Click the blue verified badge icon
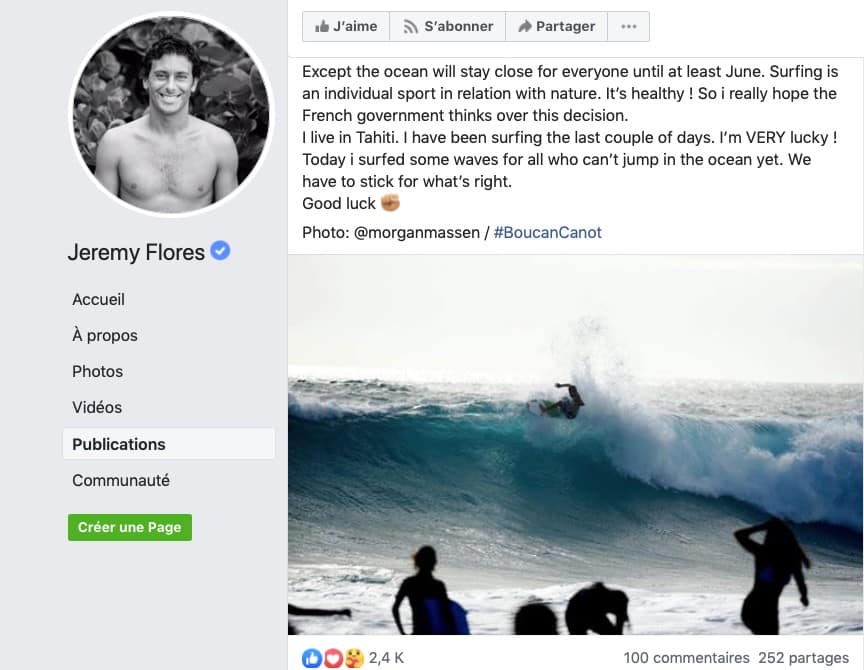 pyautogui.click(x=220, y=251)
